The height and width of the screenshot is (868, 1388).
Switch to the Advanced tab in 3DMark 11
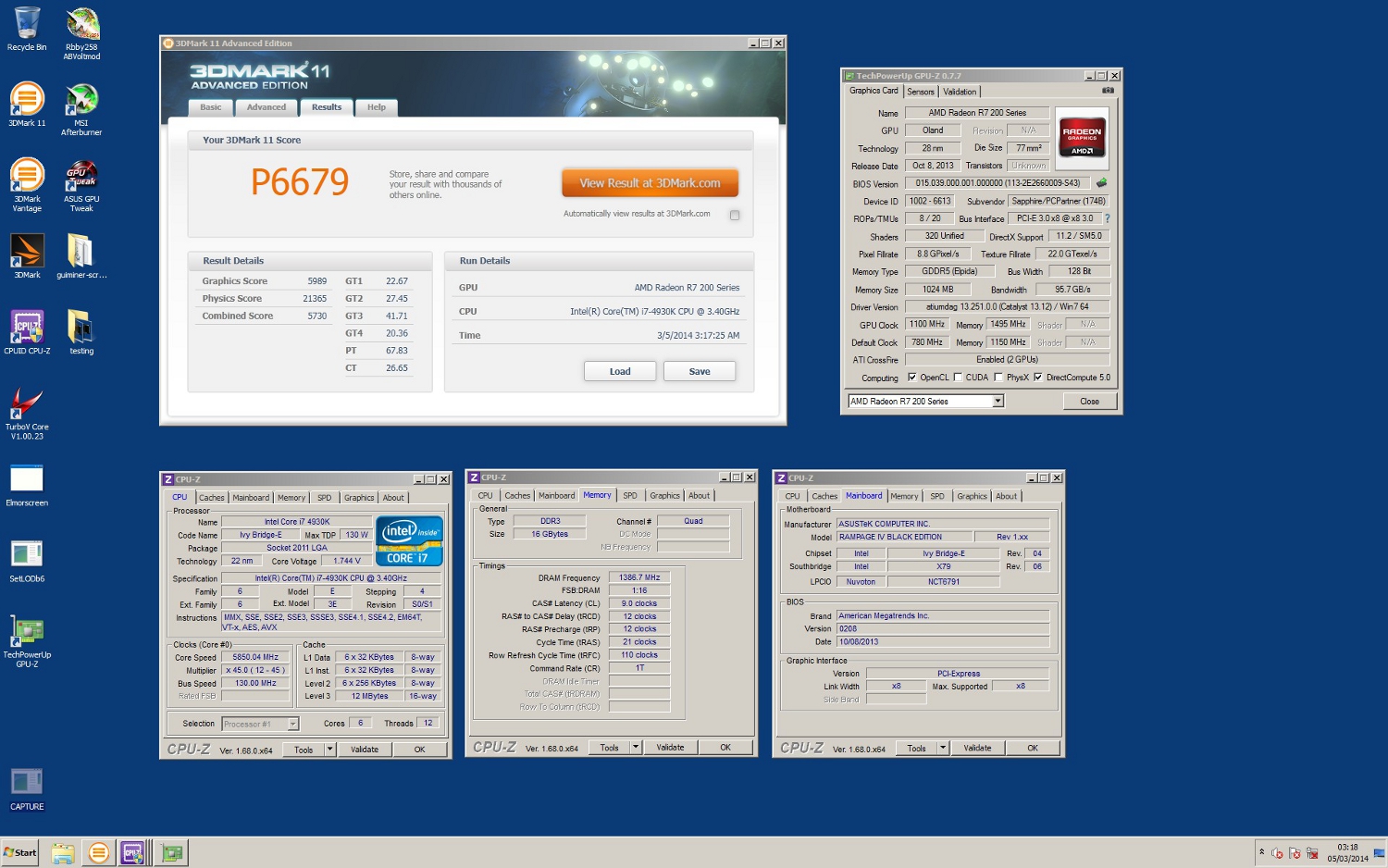tap(266, 107)
